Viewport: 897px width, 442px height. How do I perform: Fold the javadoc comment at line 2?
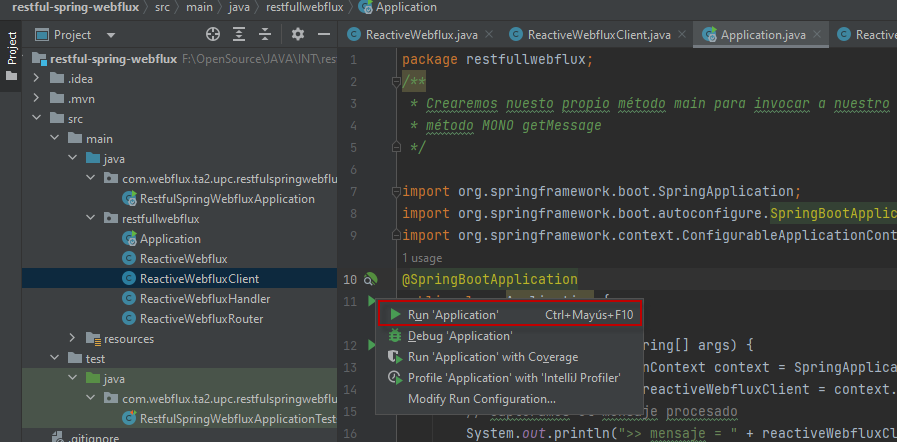(x=395, y=82)
